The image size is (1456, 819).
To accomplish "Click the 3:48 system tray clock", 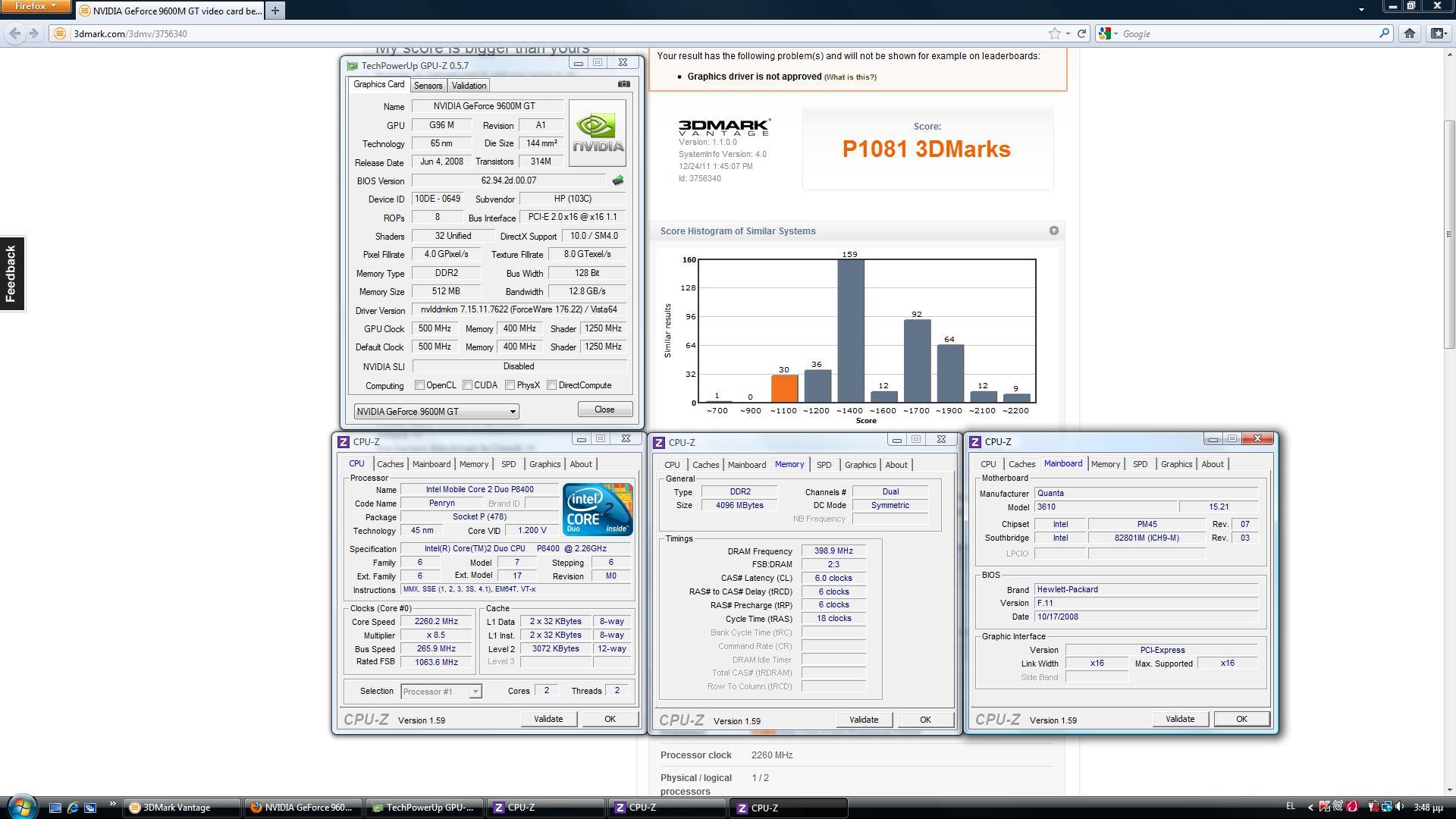I will (x=1427, y=808).
